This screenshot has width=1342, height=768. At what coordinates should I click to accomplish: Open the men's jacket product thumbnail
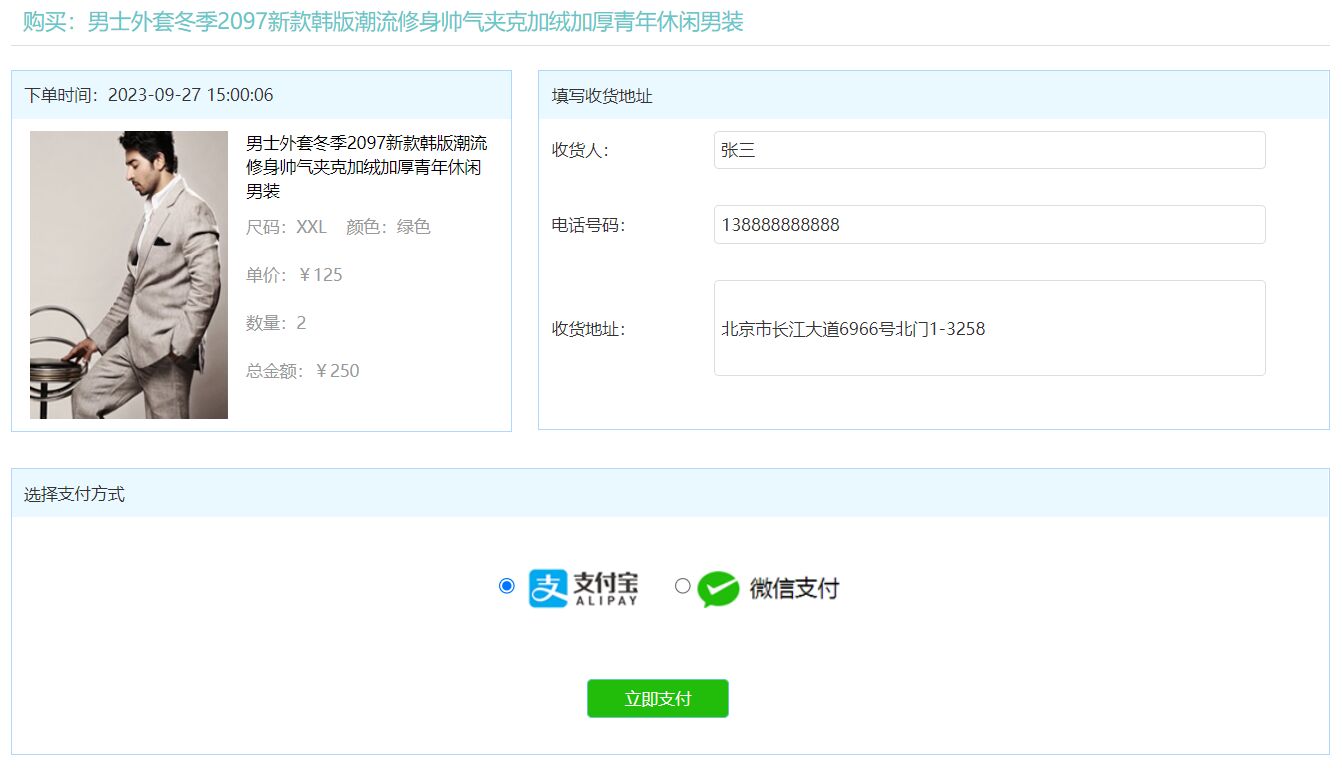click(129, 275)
